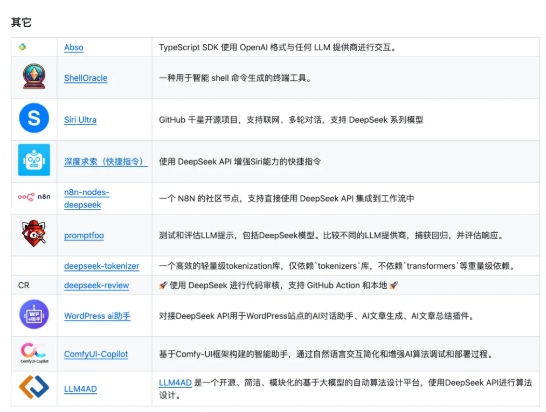546x412 pixels.
Task: Click the description 使用 DeepSeek API 增强Siri能力
Action: 240,162
